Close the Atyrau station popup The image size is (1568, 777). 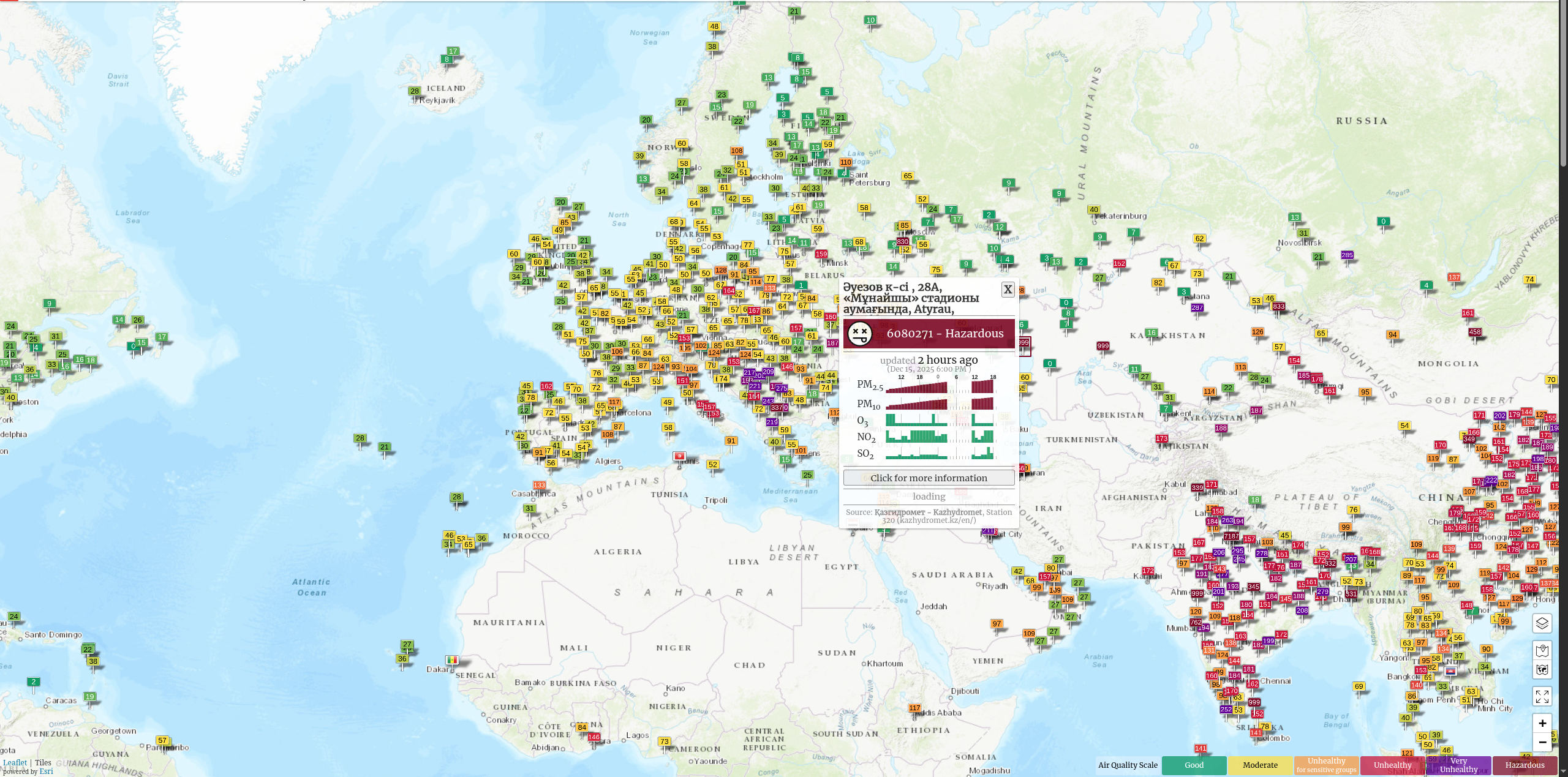(1008, 290)
